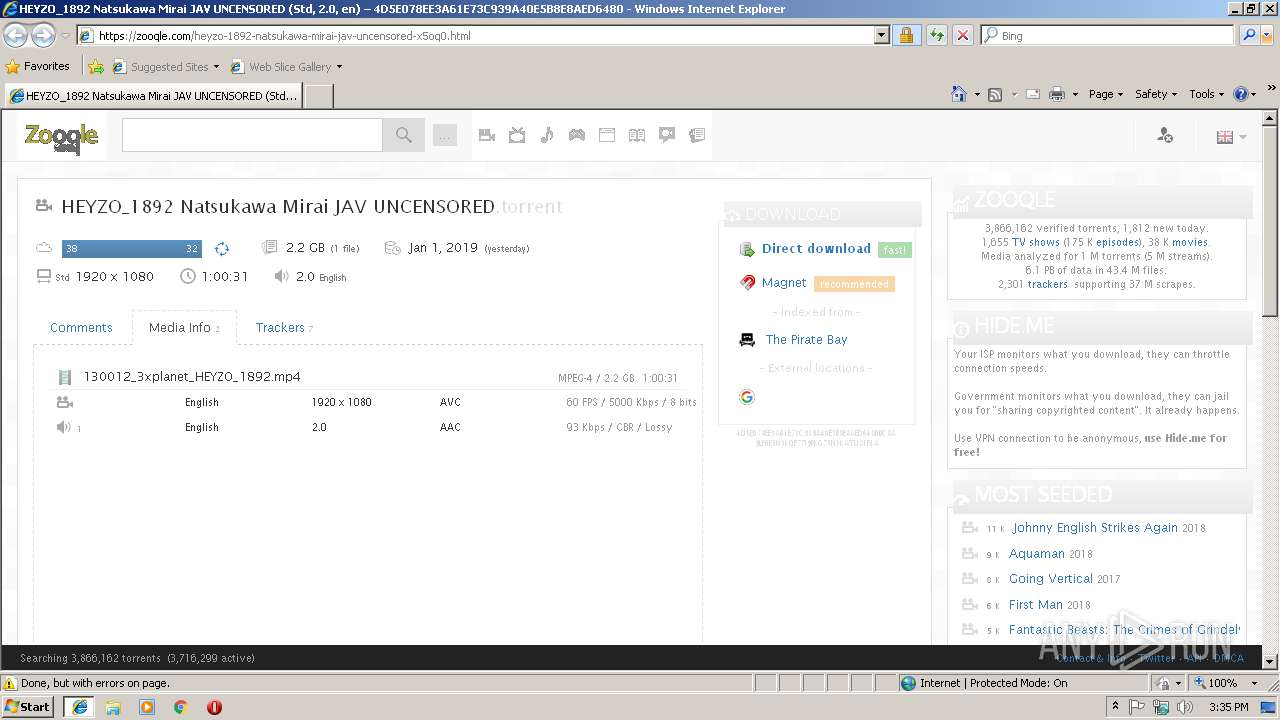Open the IE Help menu icon

pos(1244,94)
